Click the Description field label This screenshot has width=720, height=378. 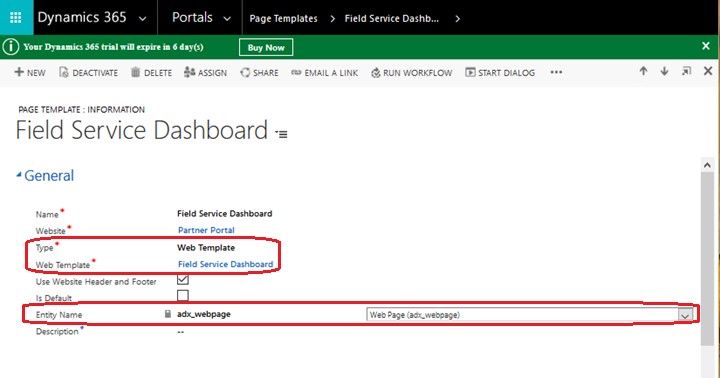(x=57, y=332)
